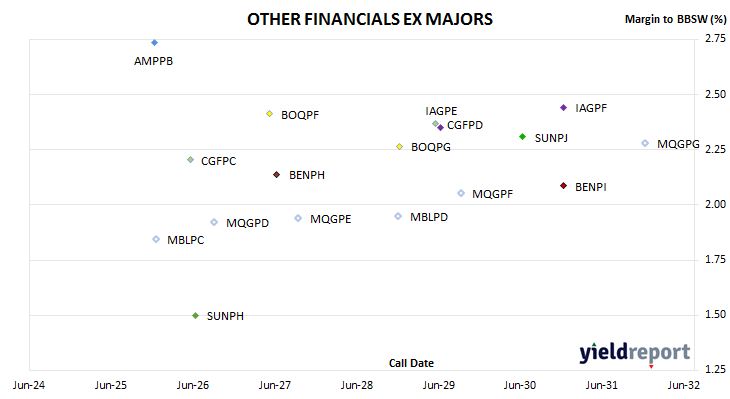
Task: Select the IAGPF purple diamond marker
Action: pos(563,108)
